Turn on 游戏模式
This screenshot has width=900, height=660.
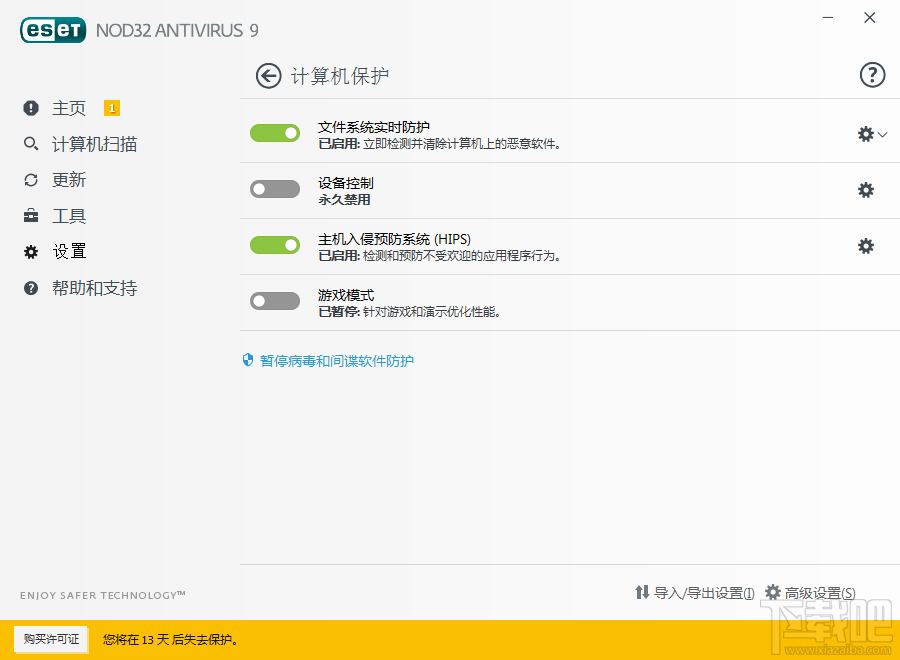tap(274, 300)
